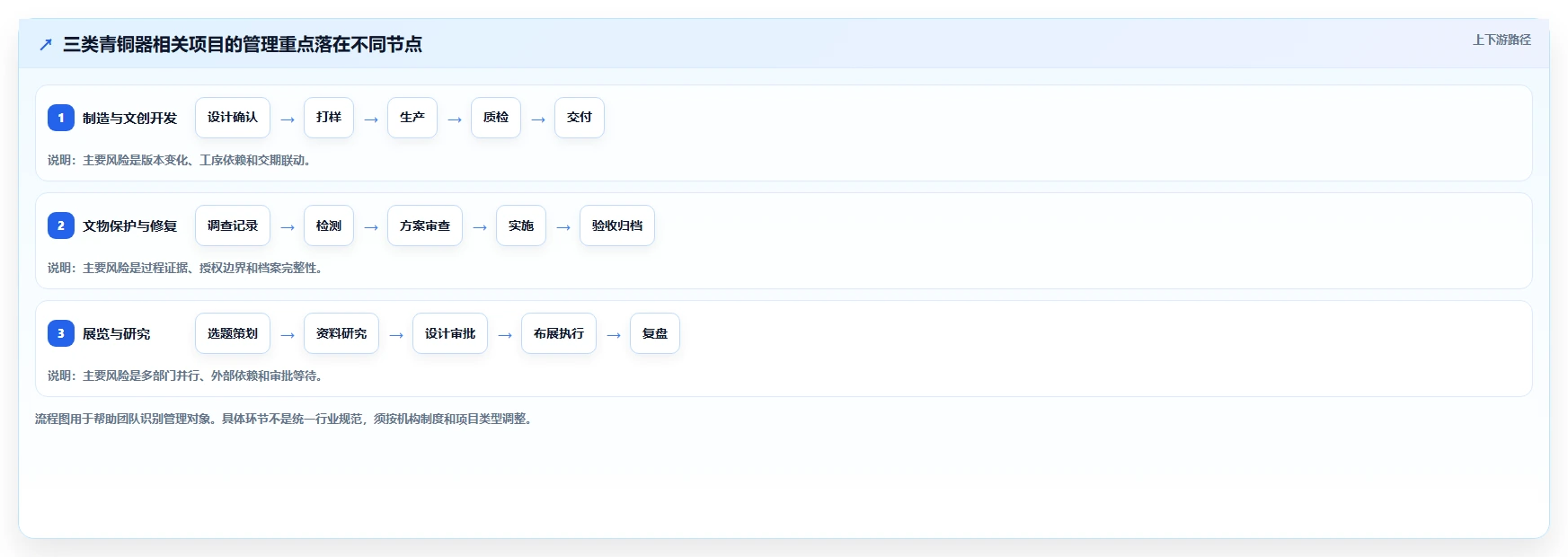Click the number 3 badge for 展览与研究
The height and width of the screenshot is (557, 1568).
pos(61,333)
